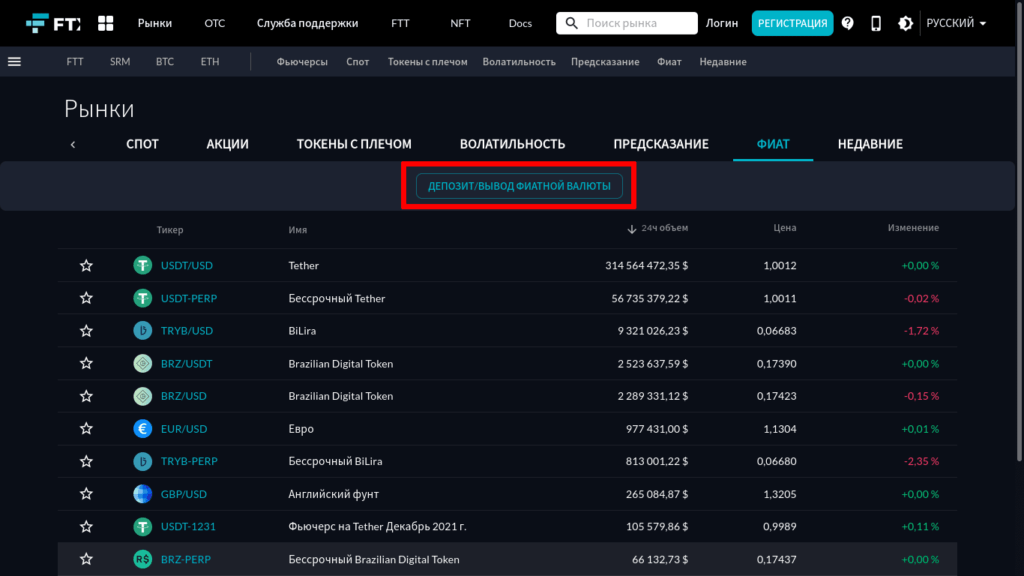This screenshot has width=1024, height=576.
Task: Click the EUR/USD euro coin icon
Action: click(143, 429)
